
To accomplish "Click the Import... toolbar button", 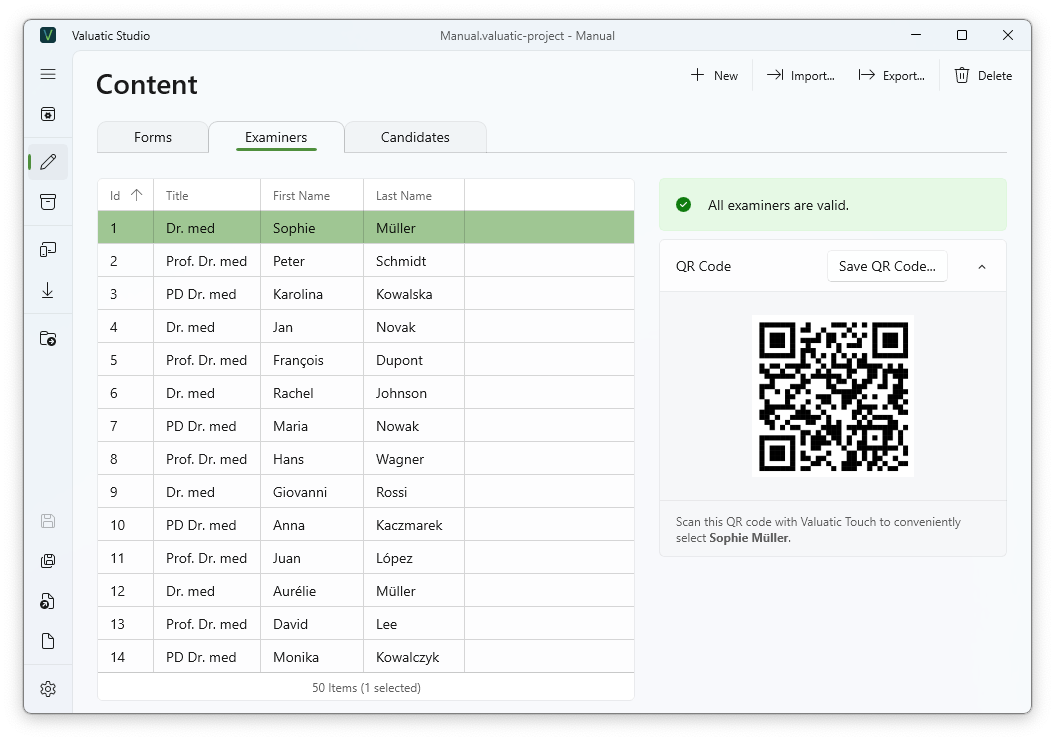I will coord(801,75).
